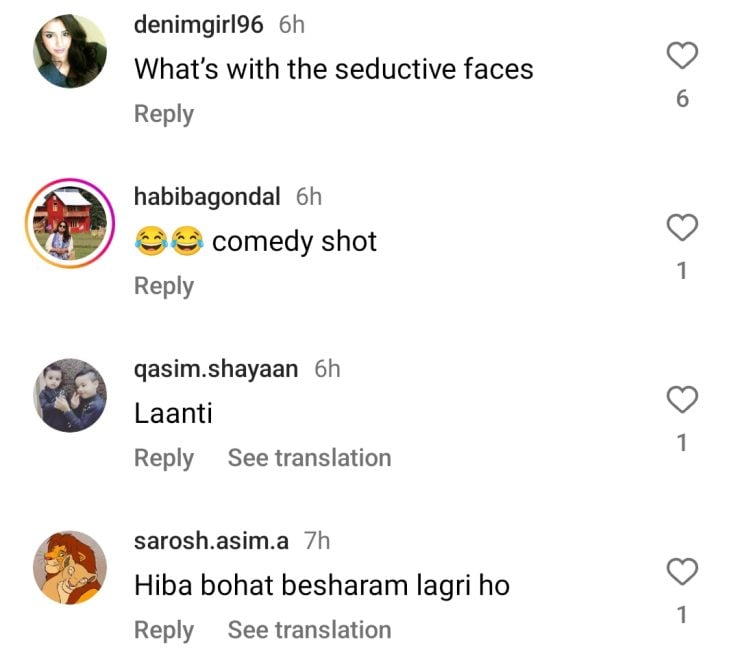The width and height of the screenshot is (740, 665).
Task: Heart sarosh.asim.a's comment
Action: click(x=682, y=573)
